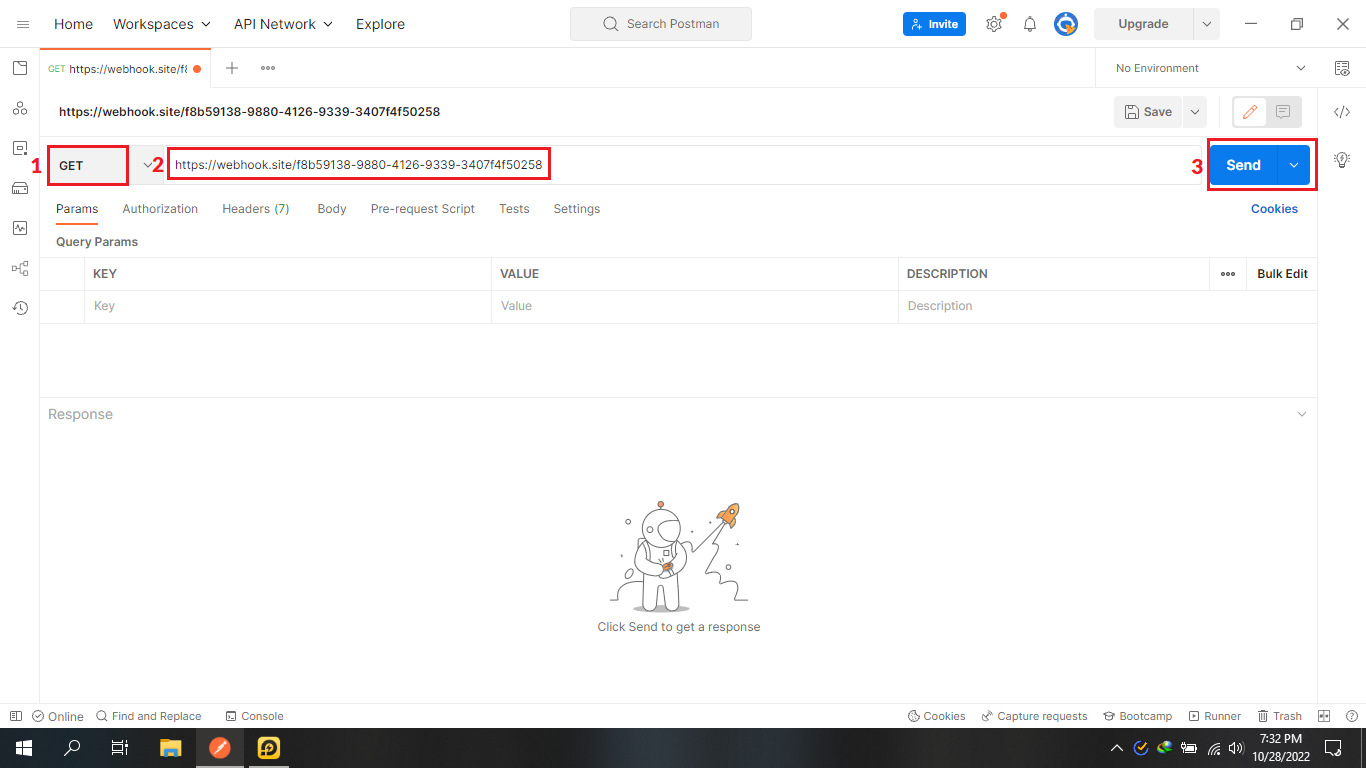The image size is (1366, 768).
Task: Switch to the Authorization tab
Action: click(160, 209)
